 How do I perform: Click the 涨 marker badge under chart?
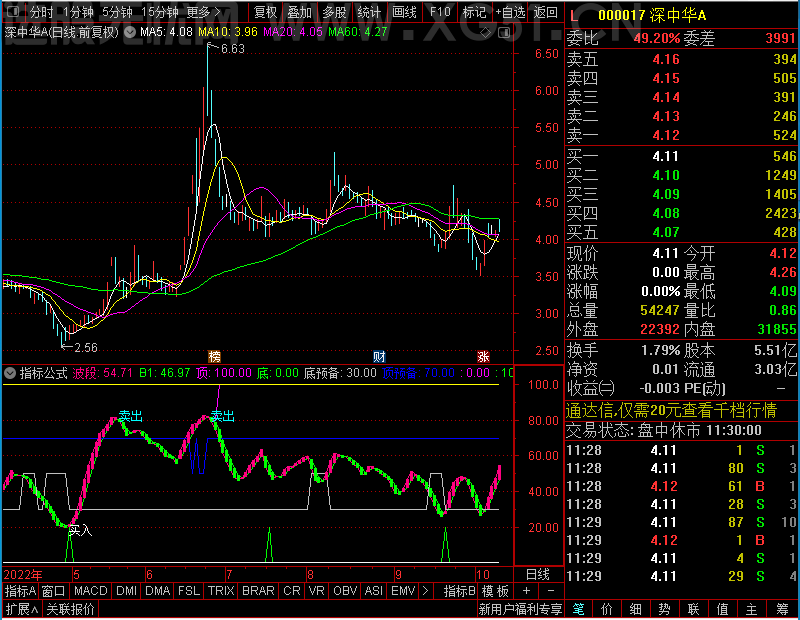tap(483, 356)
